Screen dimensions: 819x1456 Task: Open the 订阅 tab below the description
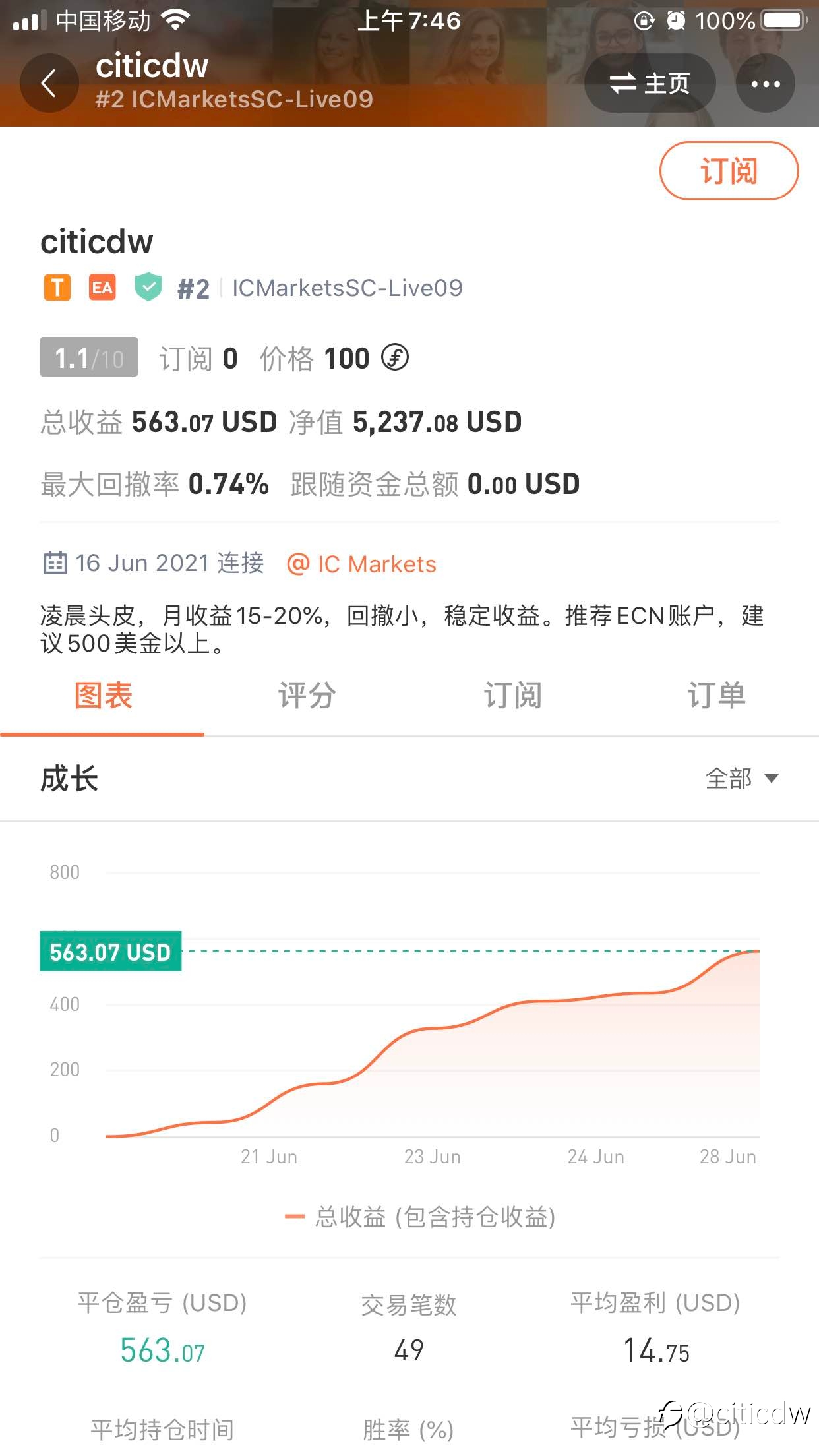(x=512, y=696)
